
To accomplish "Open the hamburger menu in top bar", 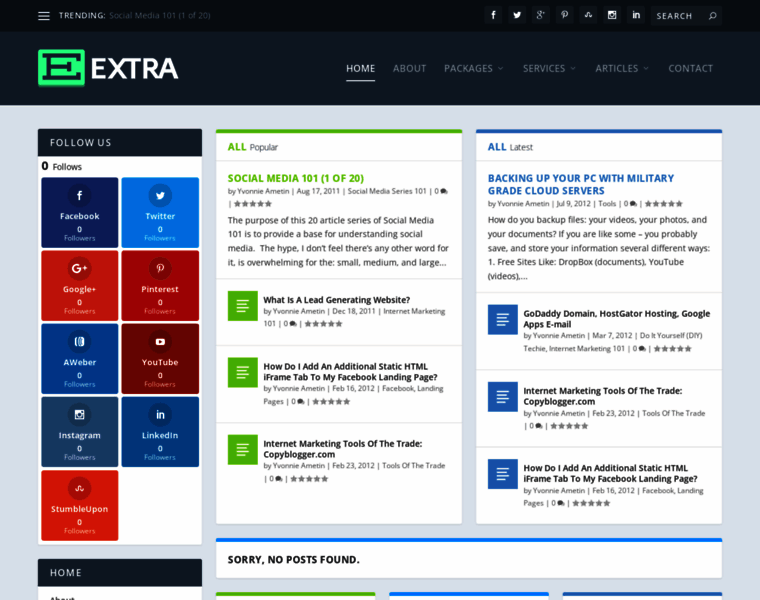I will pyautogui.click(x=44, y=16).
